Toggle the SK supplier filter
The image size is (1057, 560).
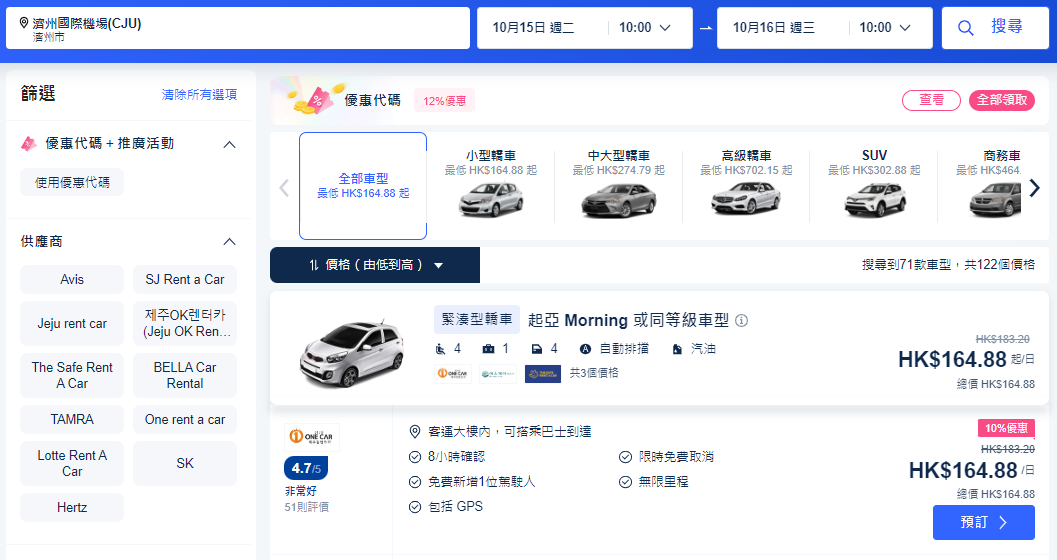point(185,463)
